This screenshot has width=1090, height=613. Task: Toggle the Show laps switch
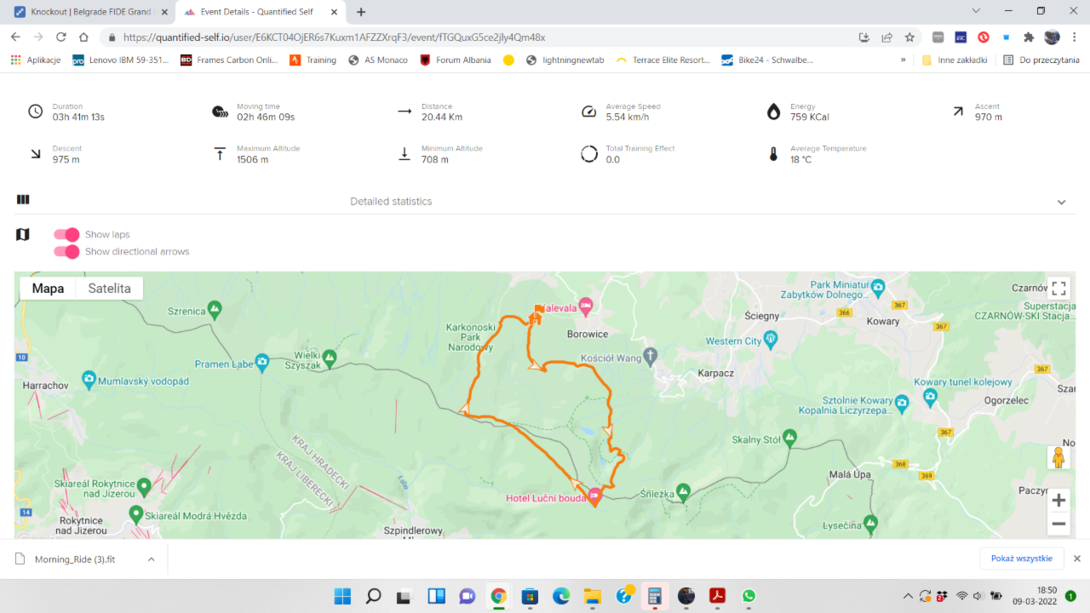click(x=67, y=234)
